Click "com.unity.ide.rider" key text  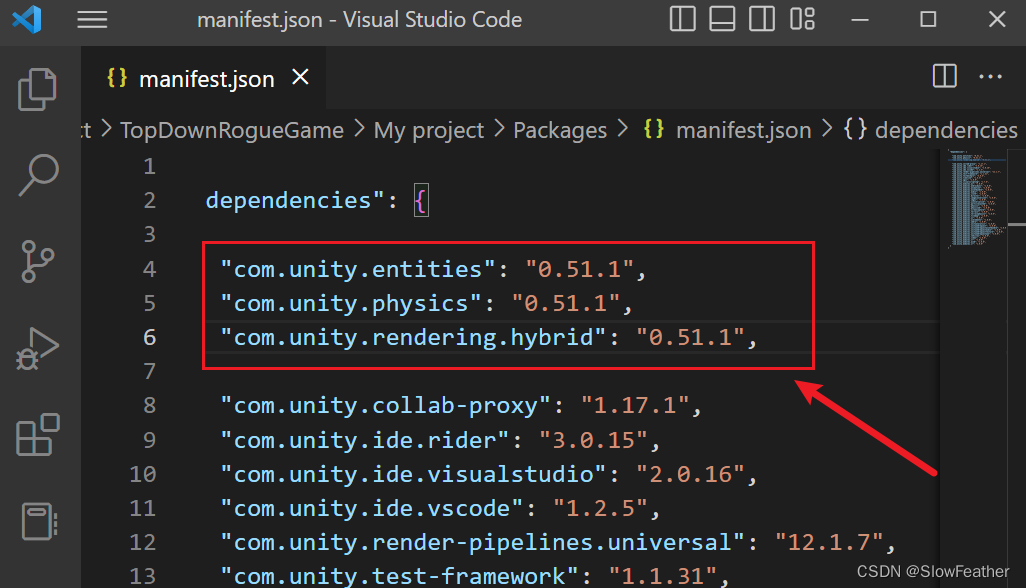[364, 440]
